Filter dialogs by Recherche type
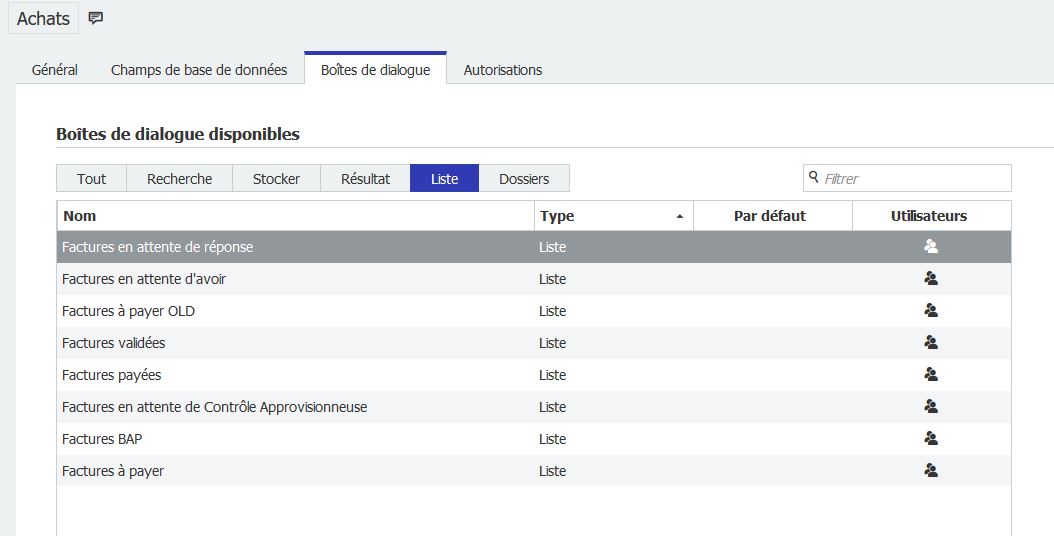1054x536 pixels. point(179,179)
